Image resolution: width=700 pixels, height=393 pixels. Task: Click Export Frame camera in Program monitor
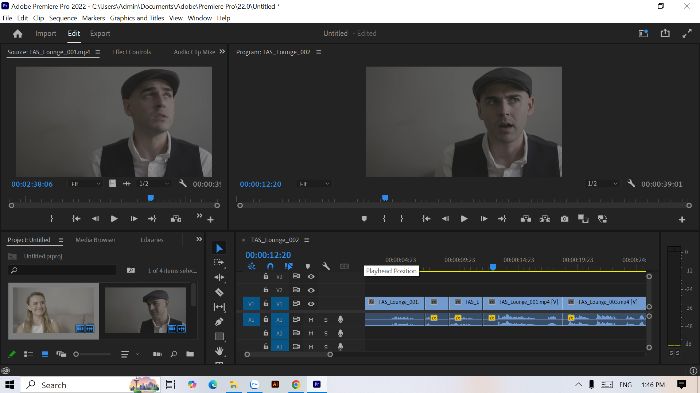[x=564, y=219]
